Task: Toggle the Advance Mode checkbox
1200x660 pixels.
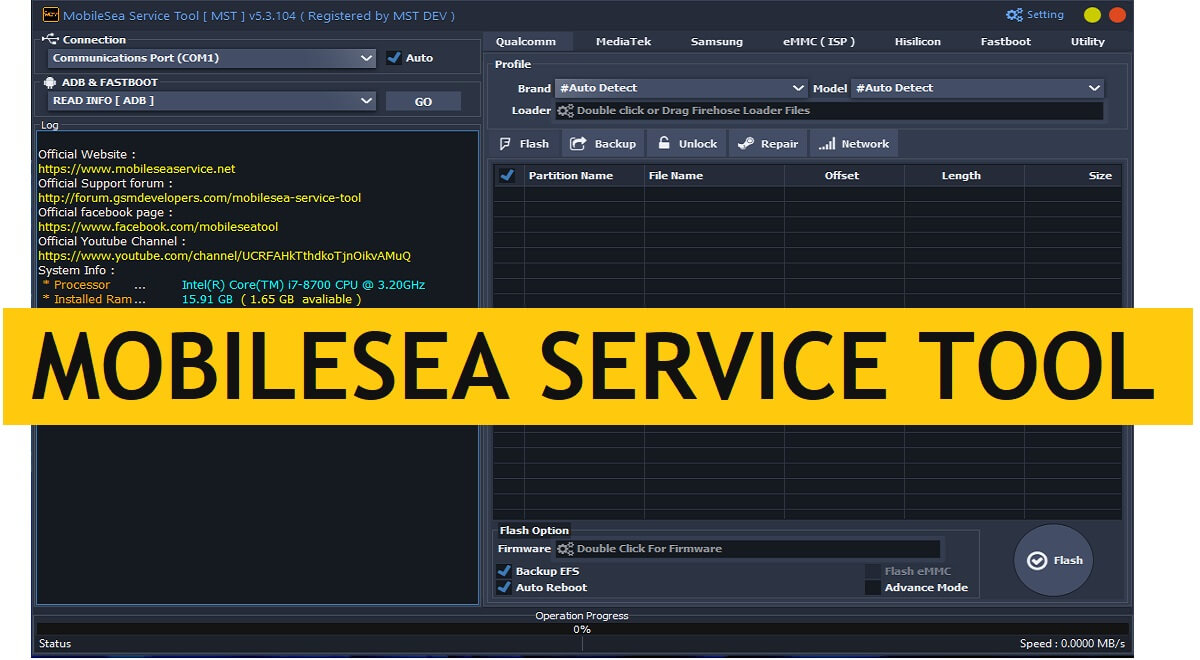Action: (x=872, y=587)
